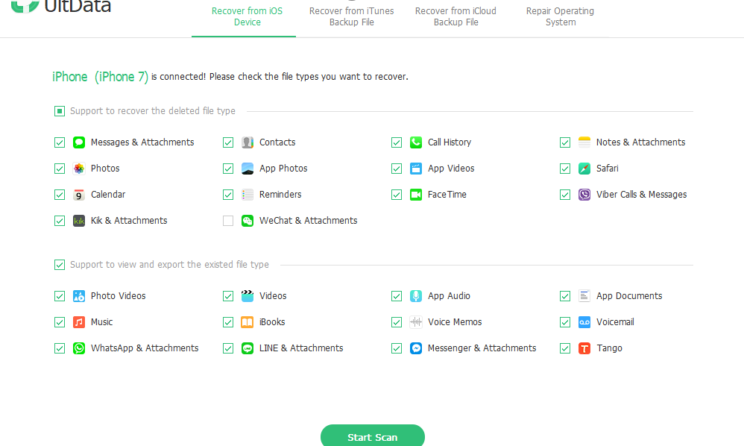
Task: Click the Messenger & Attachments icon
Action: tap(416, 348)
